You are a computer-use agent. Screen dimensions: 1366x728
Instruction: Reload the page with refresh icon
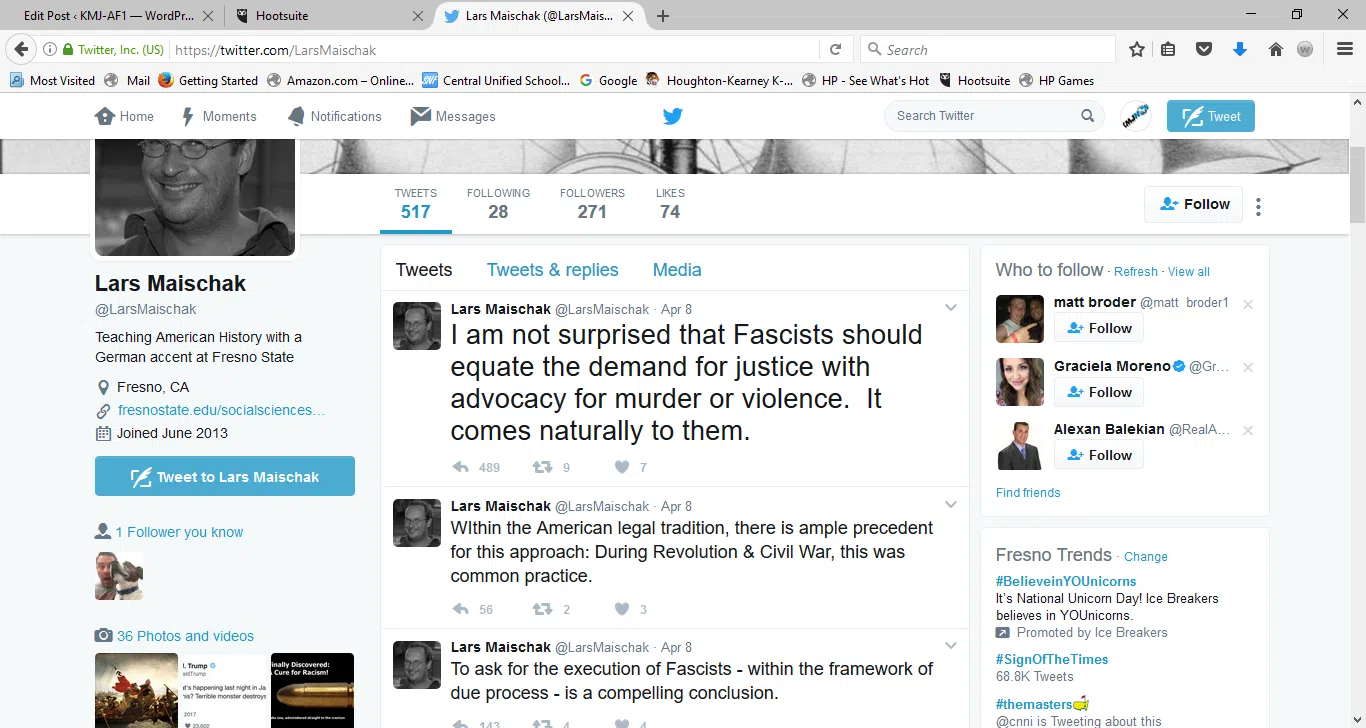pos(835,49)
